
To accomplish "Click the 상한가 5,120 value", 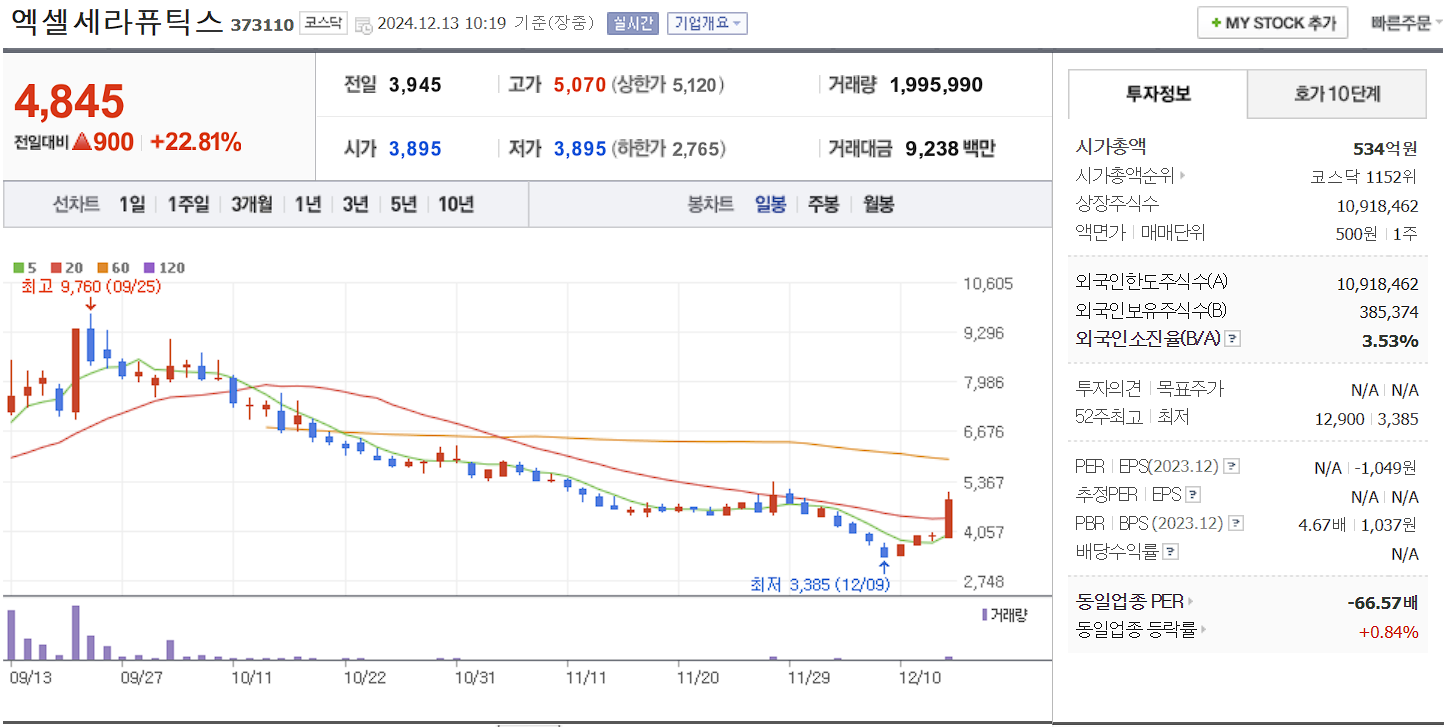I will point(668,85).
